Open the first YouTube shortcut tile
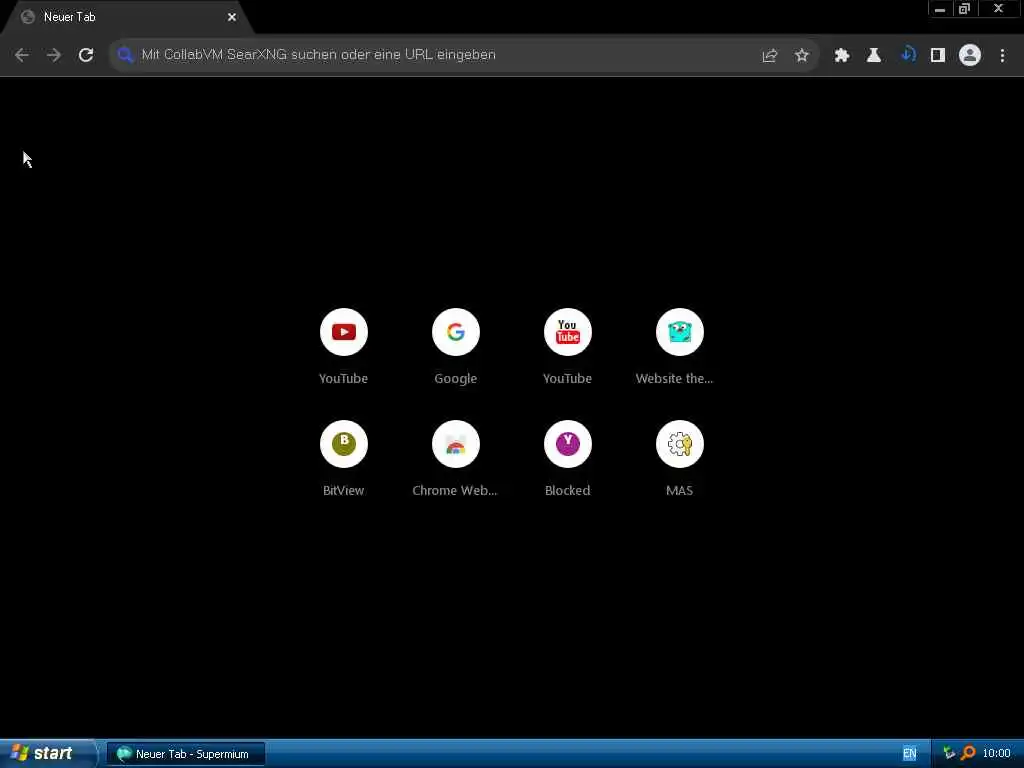The image size is (1024, 768). [x=344, y=346]
